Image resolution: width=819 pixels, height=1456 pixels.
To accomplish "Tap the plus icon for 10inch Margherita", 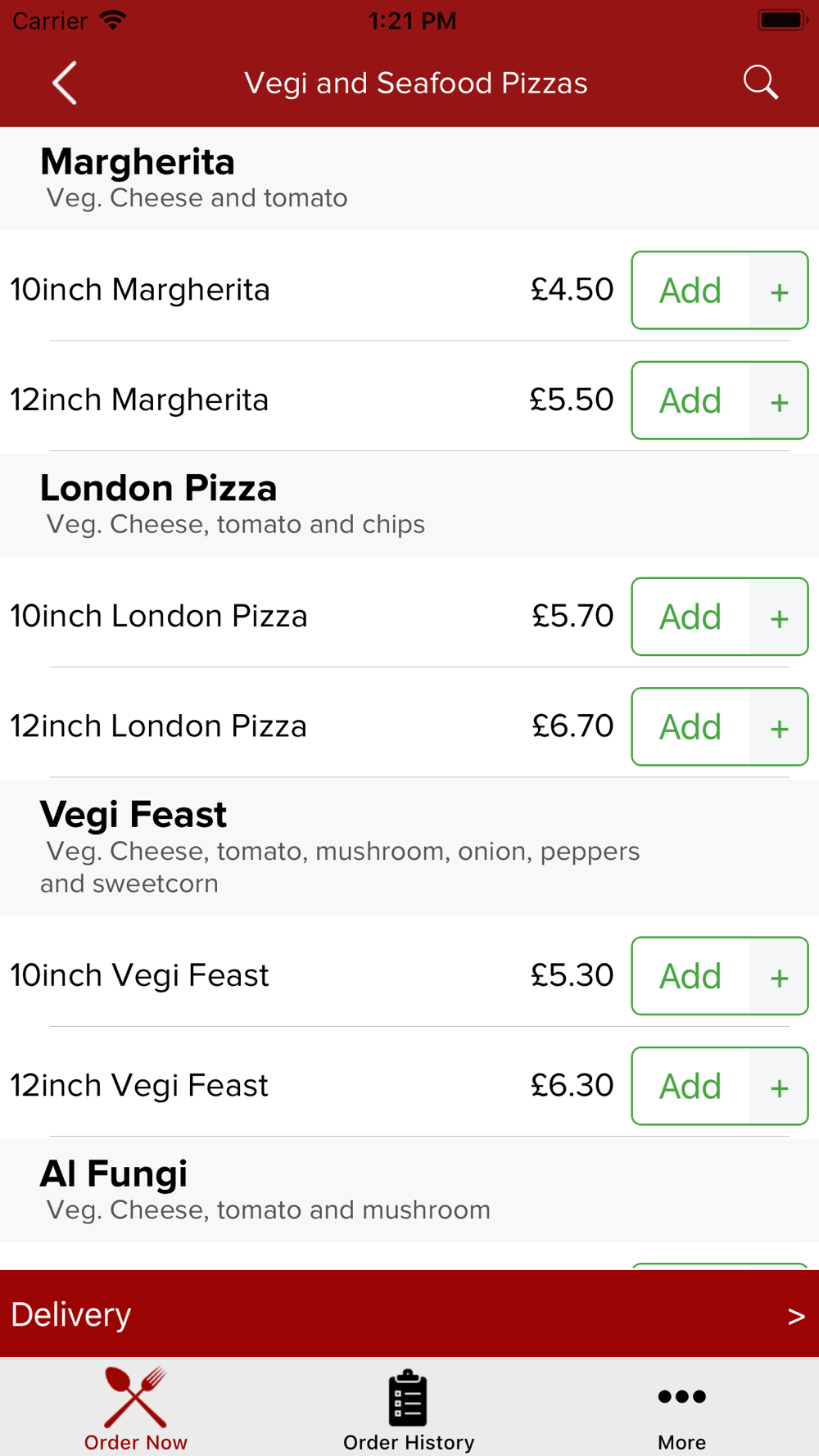I will click(x=779, y=291).
